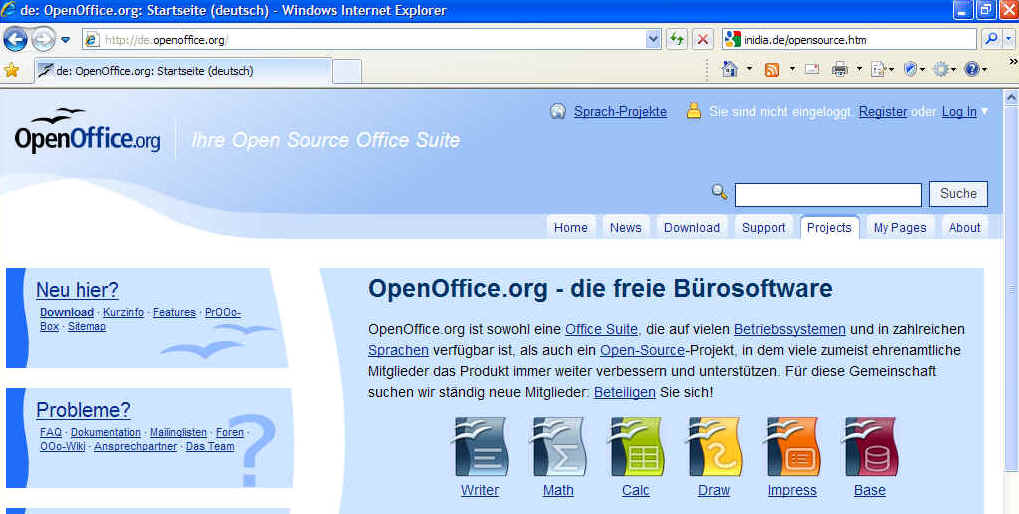1019x514 pixels.
Task: Open the Kurzinfo link
Action: point(123,313)
